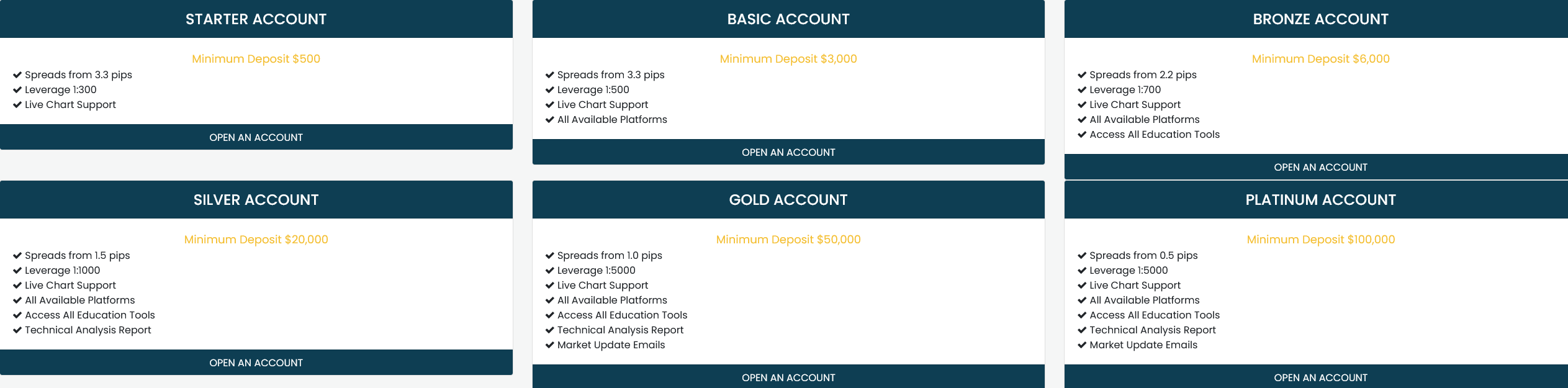Click the Gold Account header
This screenshot has height=388, width=1568.
[788, 200]
